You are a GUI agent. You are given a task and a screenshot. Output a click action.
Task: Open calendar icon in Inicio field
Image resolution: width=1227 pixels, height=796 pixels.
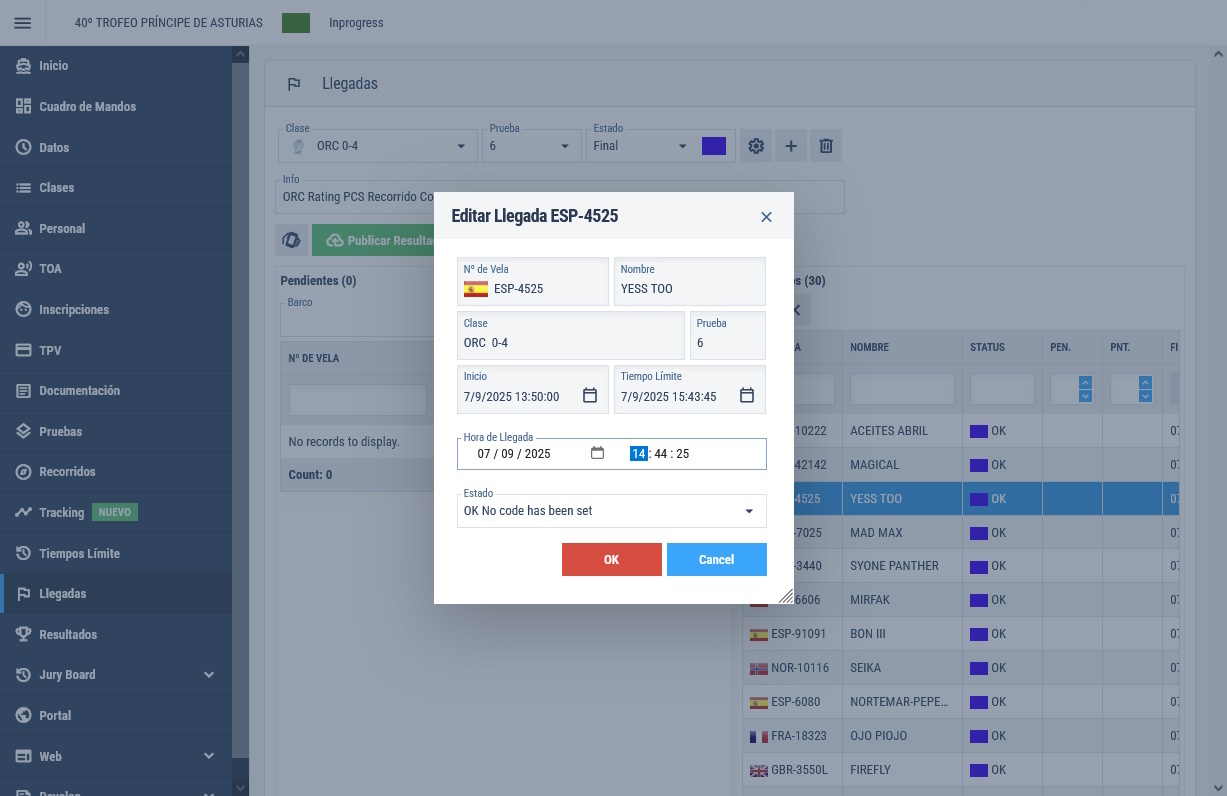pyautogui.click(x=590, y=396)
